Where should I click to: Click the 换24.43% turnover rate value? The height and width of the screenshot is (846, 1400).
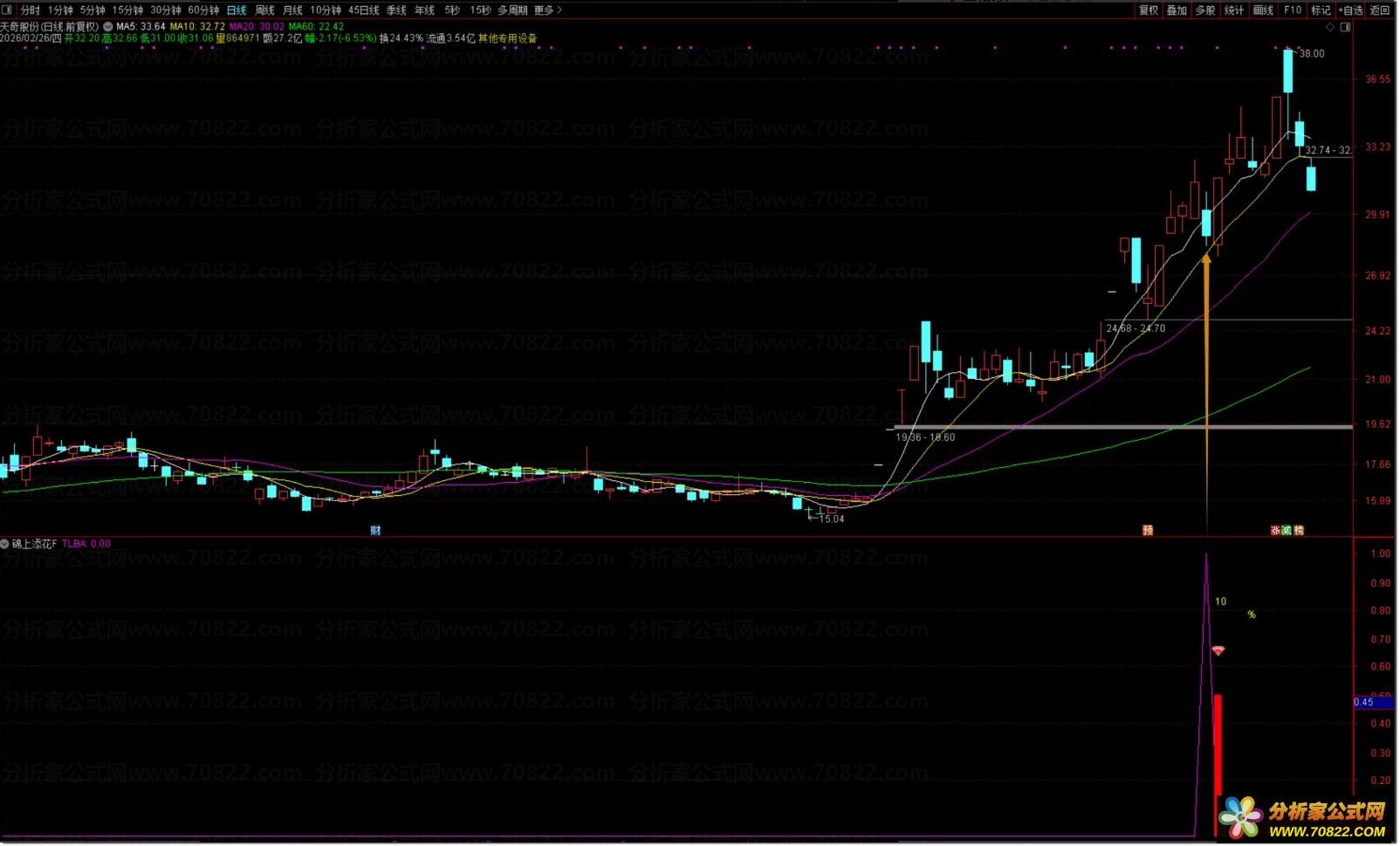coord(401,38)
